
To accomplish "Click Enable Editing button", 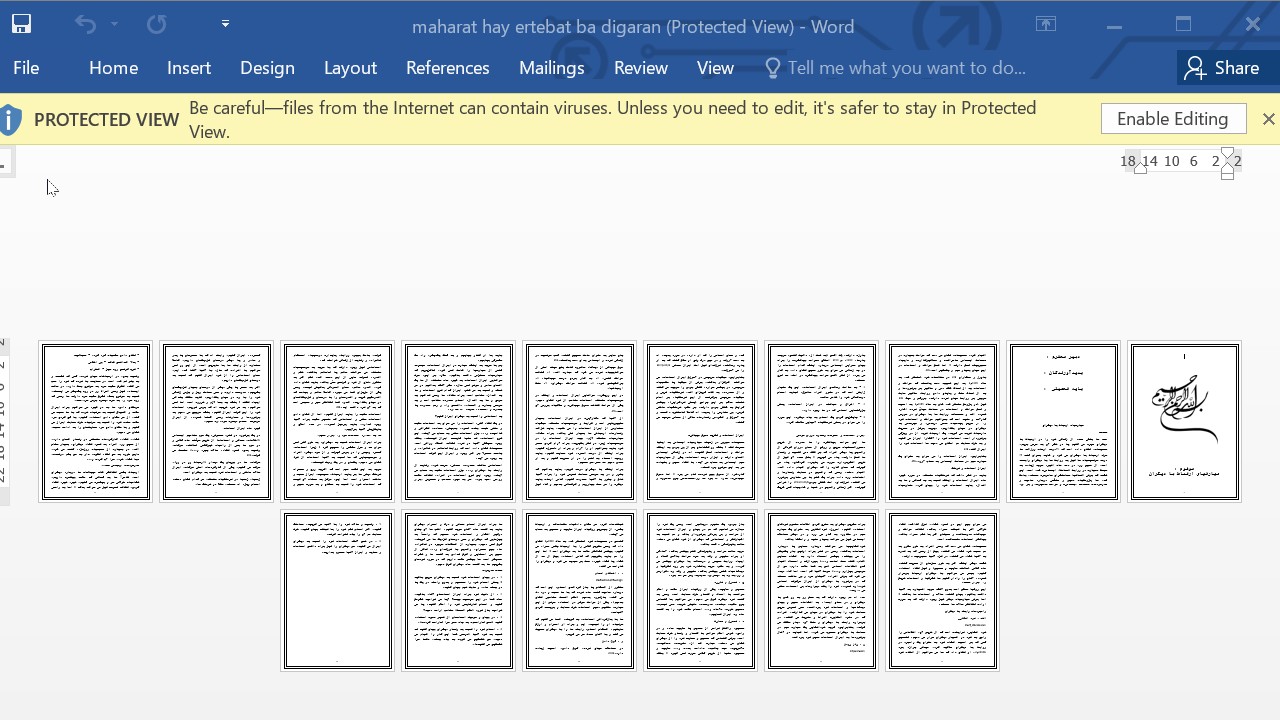I will pyautogui.click(x=1173, y=119).
